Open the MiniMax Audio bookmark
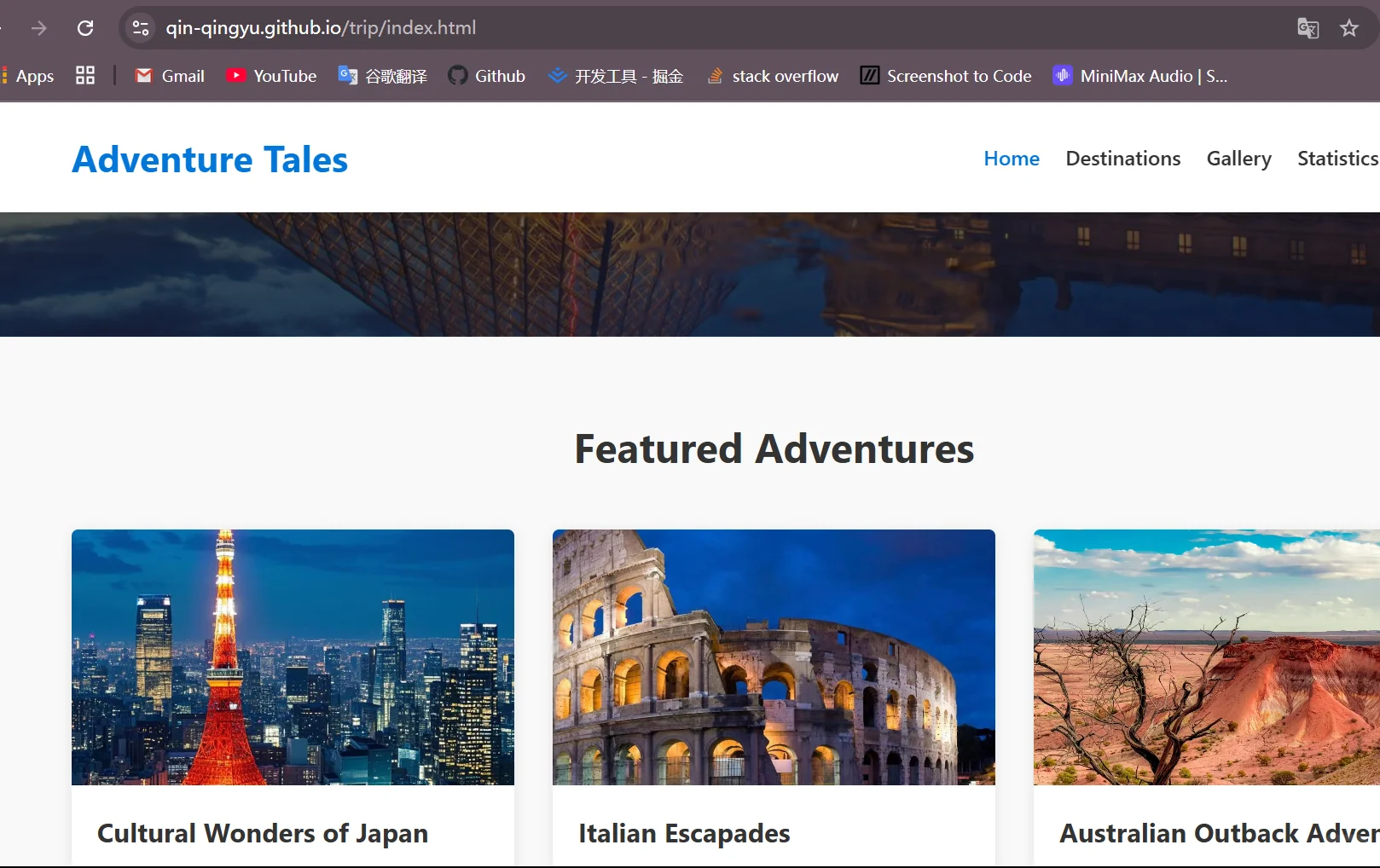 click(x=1139, y=76)
